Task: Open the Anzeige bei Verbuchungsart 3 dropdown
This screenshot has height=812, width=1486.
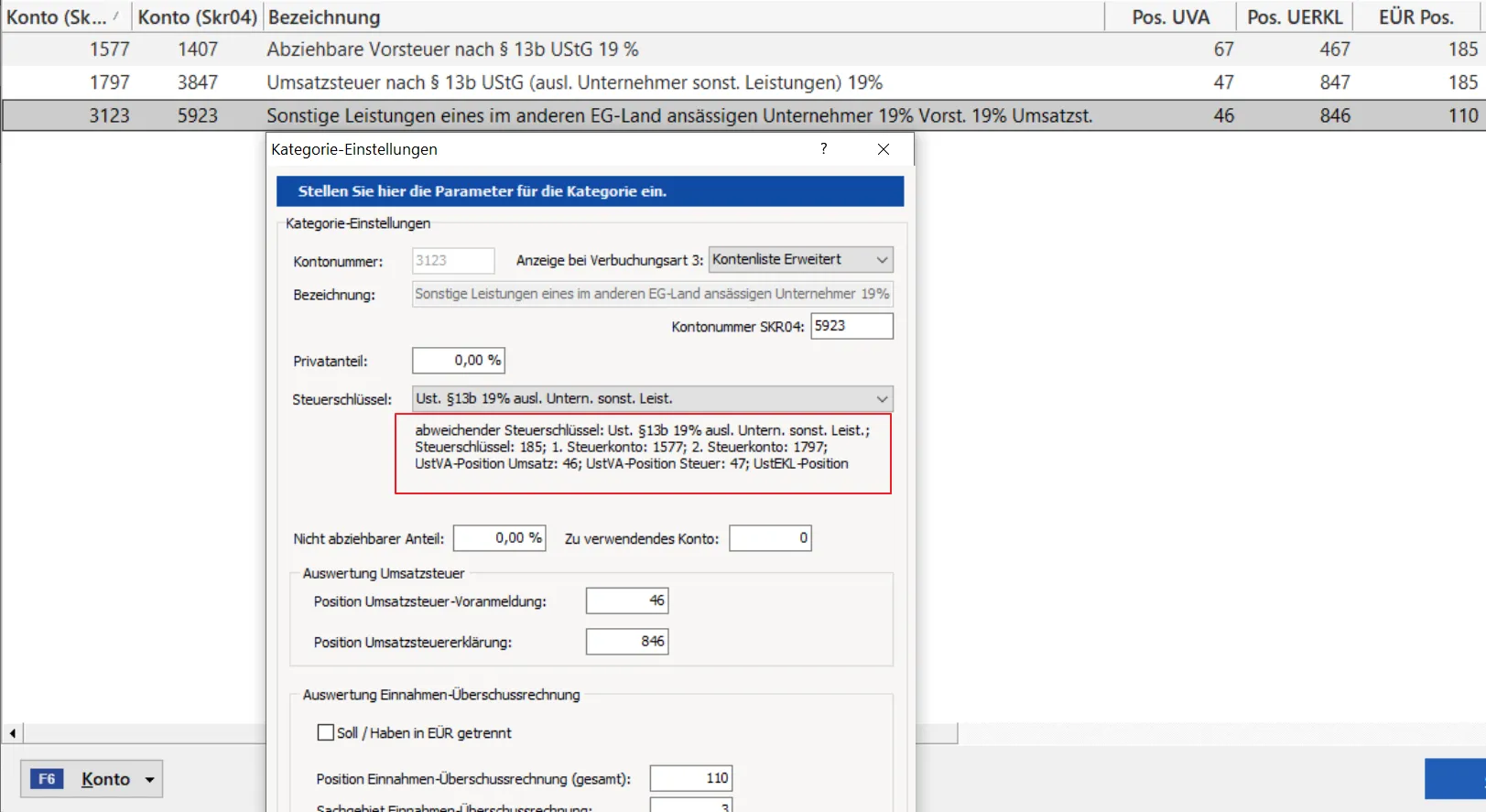Action: (x=881, y=260)
